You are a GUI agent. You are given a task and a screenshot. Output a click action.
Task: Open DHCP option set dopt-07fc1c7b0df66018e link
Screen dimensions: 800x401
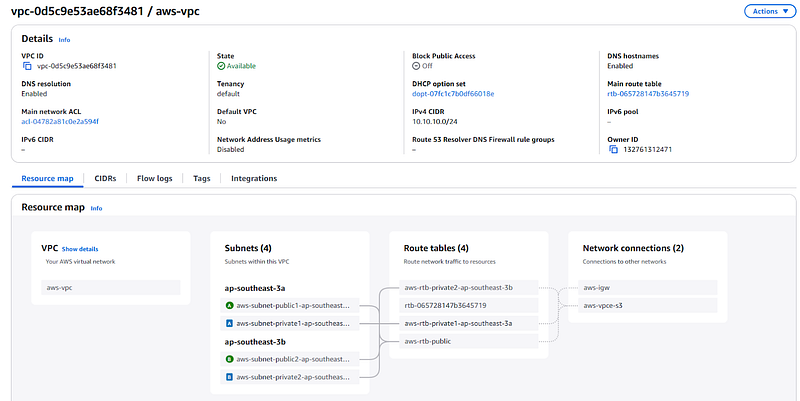point(453,94)
